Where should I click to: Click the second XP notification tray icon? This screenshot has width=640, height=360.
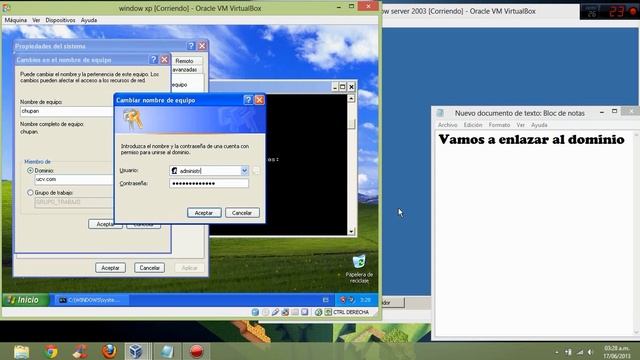point(351,300)
